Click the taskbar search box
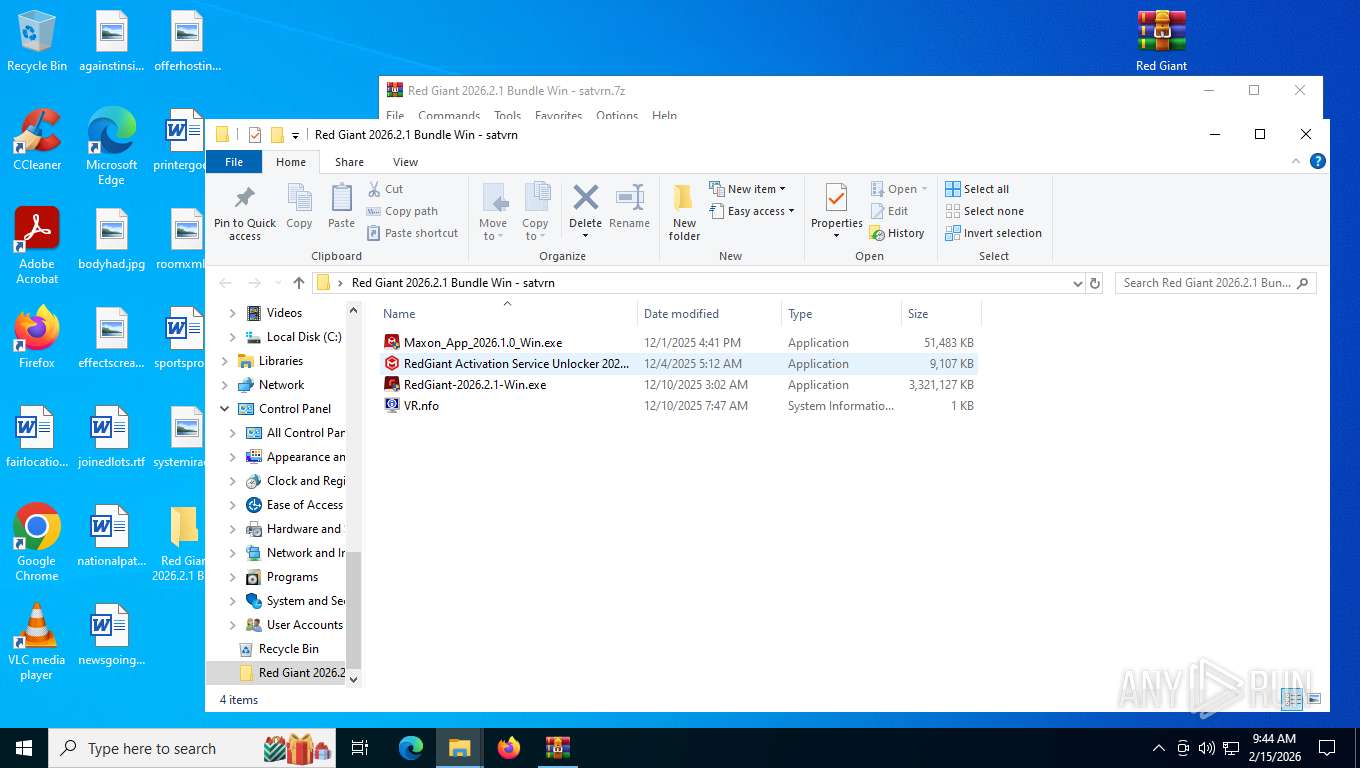The width and height of the screenshot is (1360, 768). (x=193, y=748)
